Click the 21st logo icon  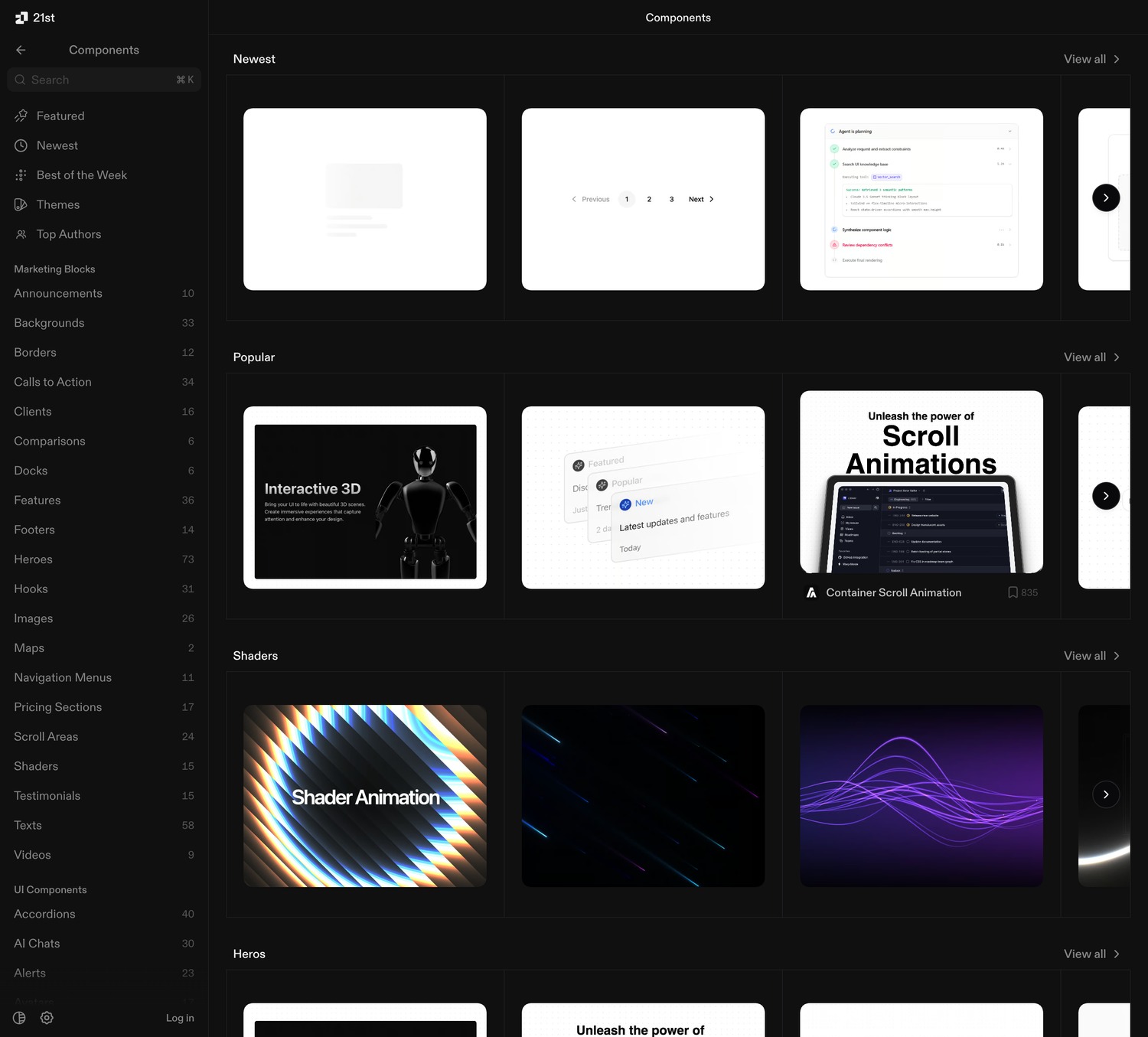point(21,18)
